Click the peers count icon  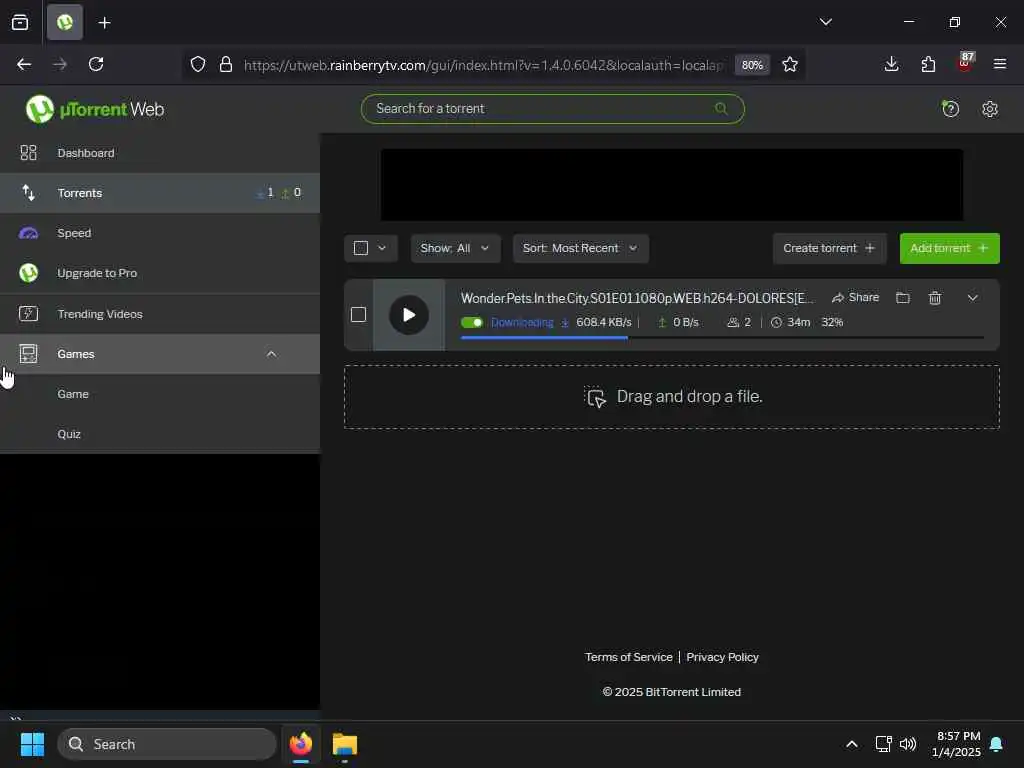pos(733,323)
